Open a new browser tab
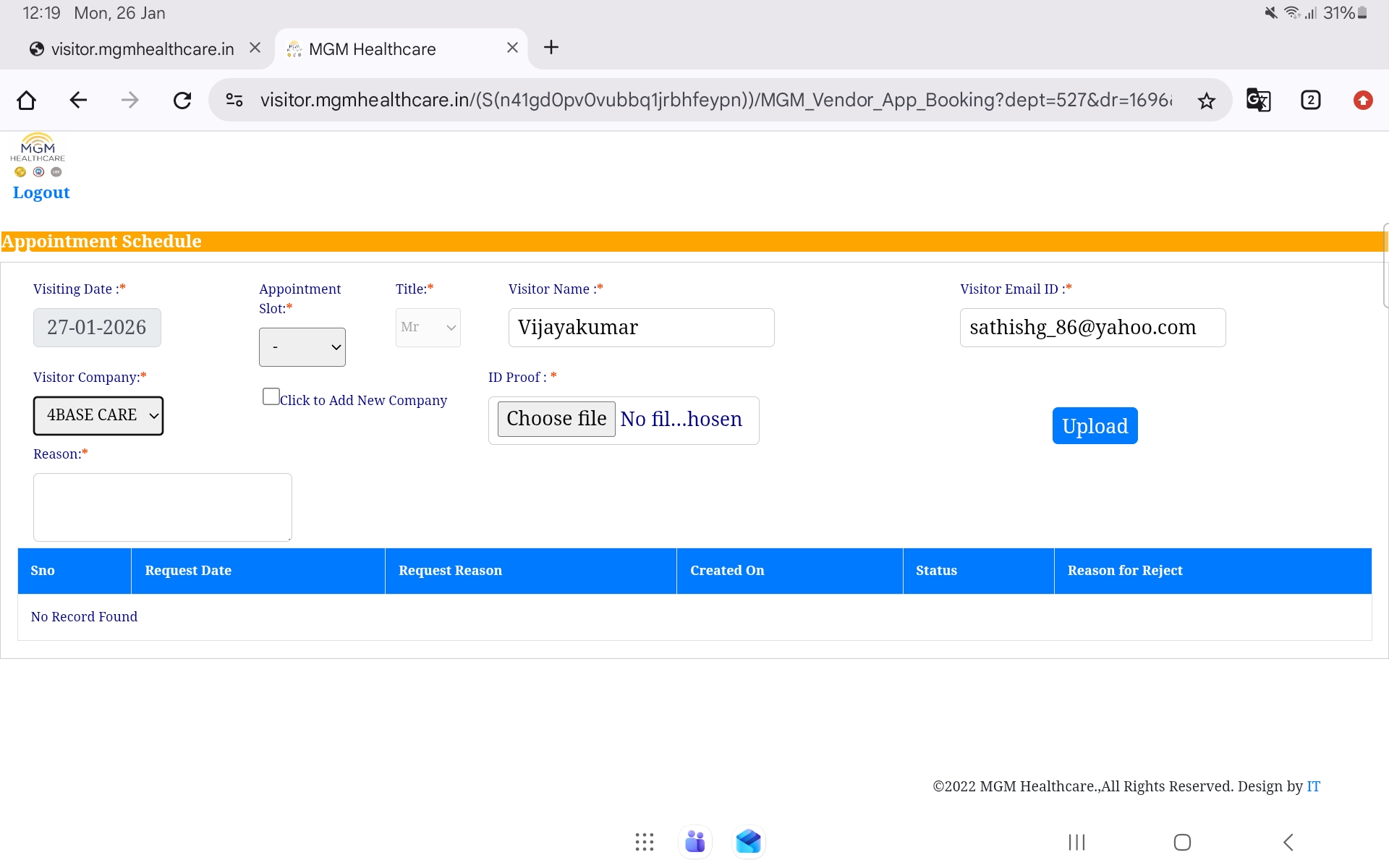 [551, 48]
